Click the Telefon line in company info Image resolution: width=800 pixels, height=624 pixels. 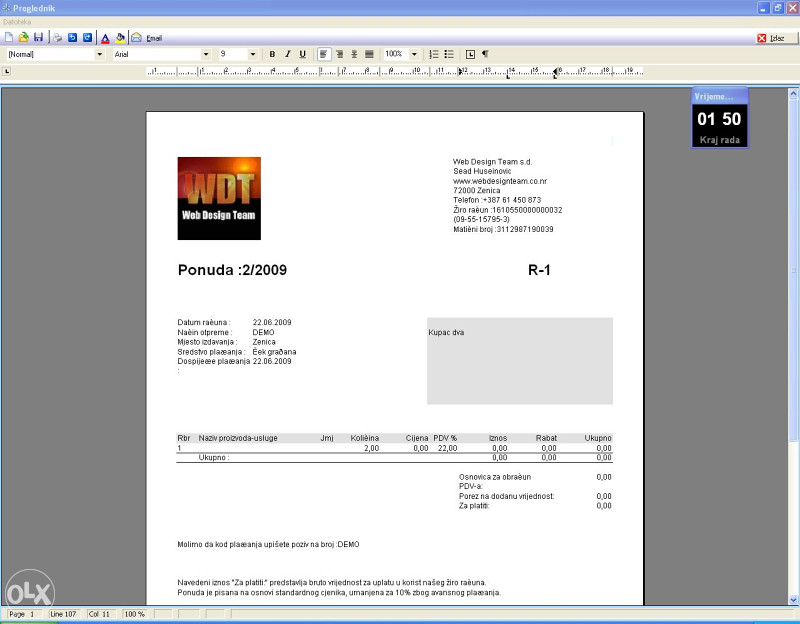point(497,200)
